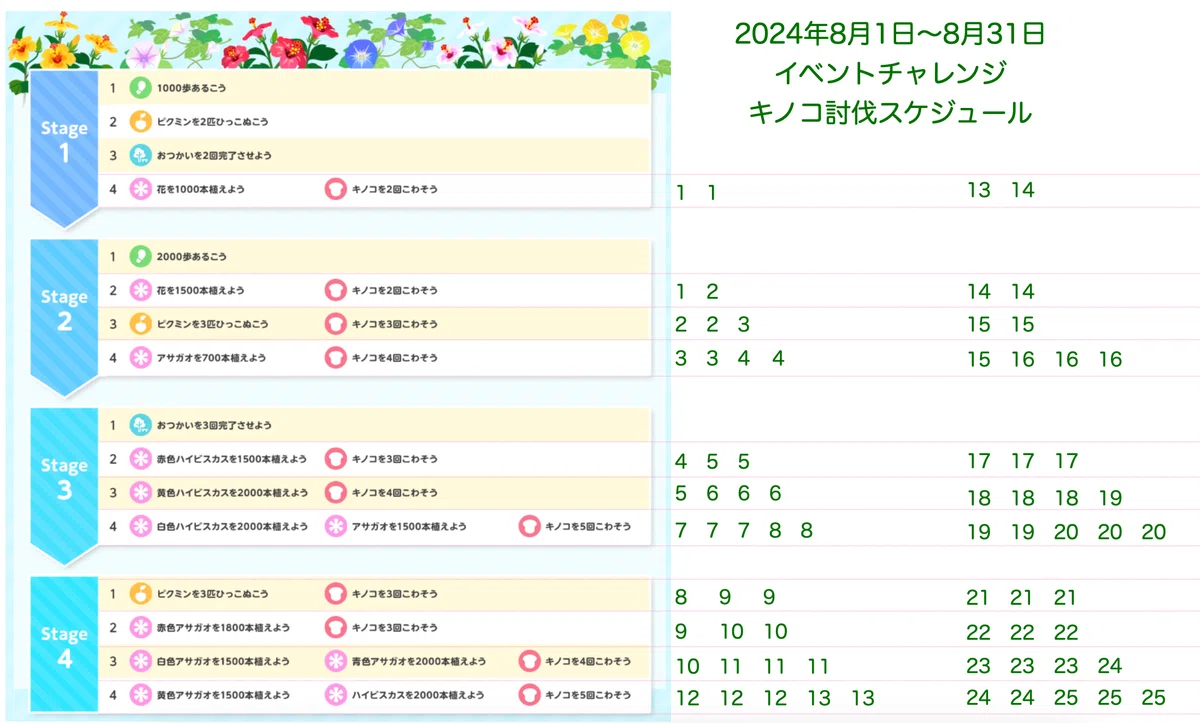The height and width of the screenshot is (723, 1200).
Task: Click the pink flower icon beside 花を1000本植えよう
Action: (x=141, y=189)
